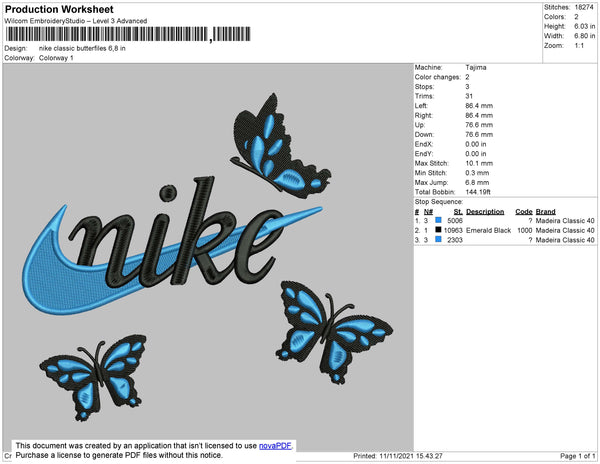Click the Up value 76.6 mm
The width and height of the screenshot is (600, 464).
479,125
